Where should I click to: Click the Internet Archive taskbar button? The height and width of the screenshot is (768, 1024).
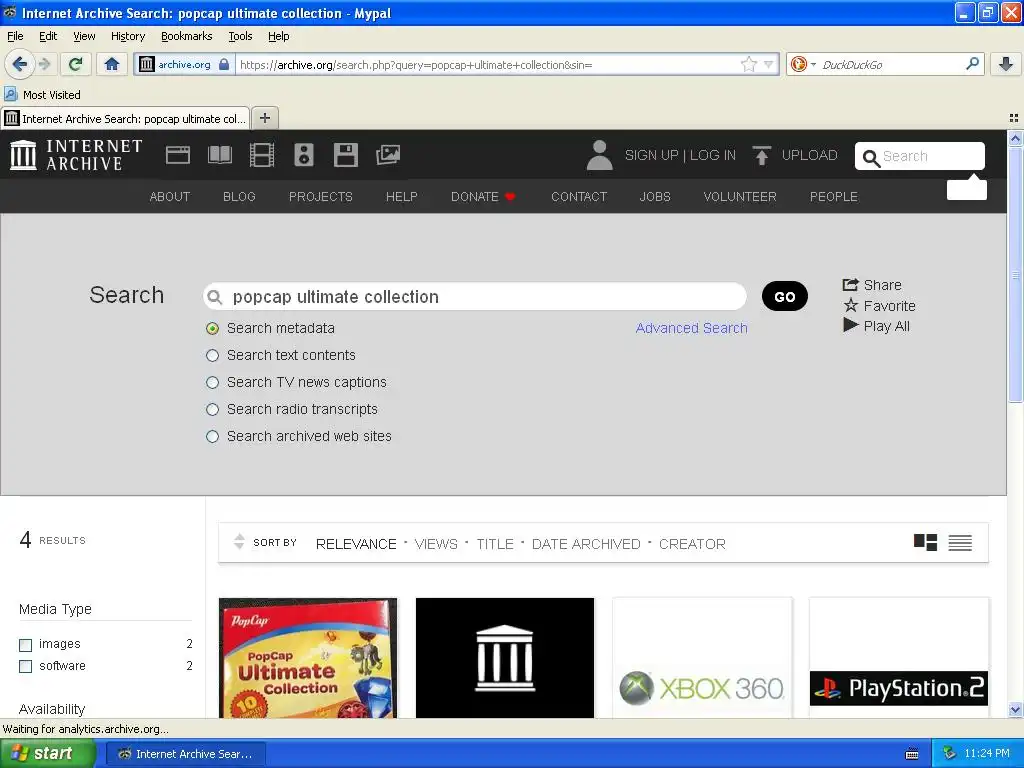pyautogui.click(x=185, y=754)
